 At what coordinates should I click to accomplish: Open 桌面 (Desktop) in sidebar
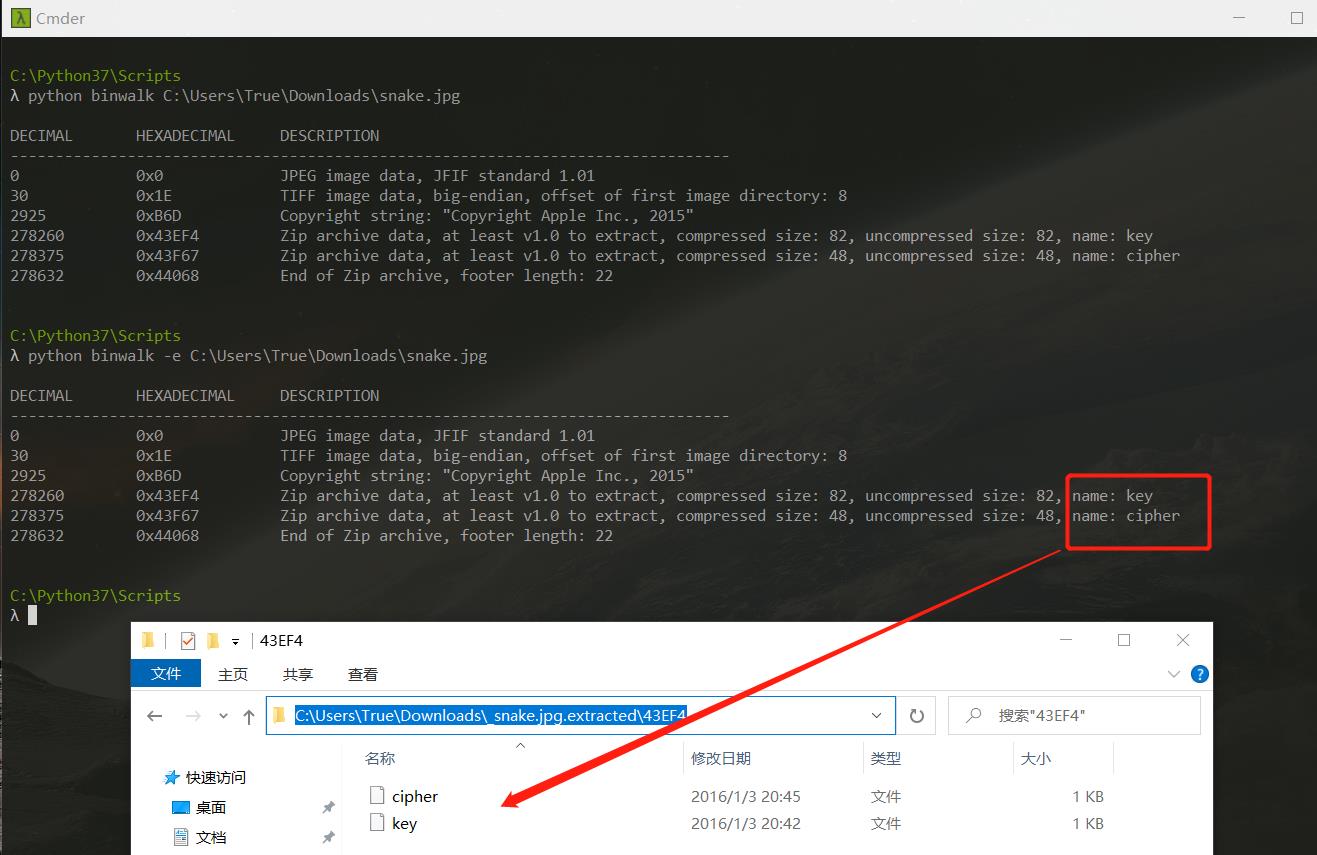click(x=211, y=808)
